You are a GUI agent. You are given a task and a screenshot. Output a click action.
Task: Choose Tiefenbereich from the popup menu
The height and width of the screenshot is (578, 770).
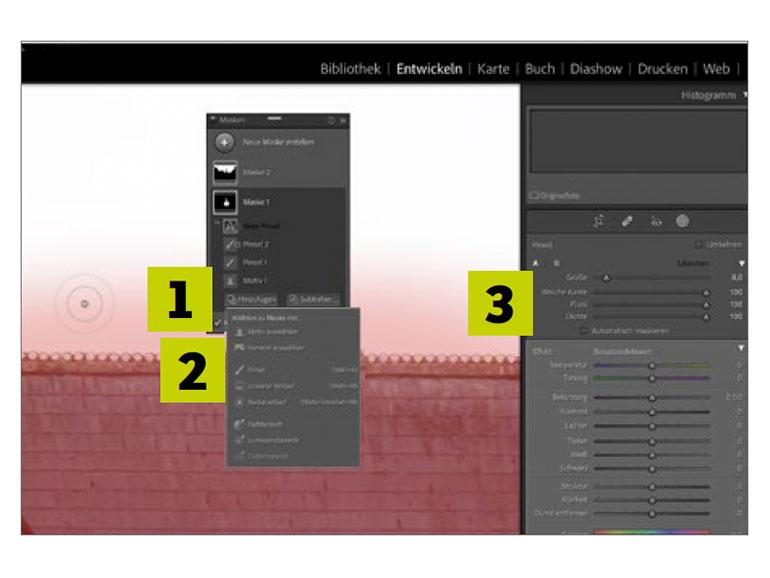(x=294, y=456)
